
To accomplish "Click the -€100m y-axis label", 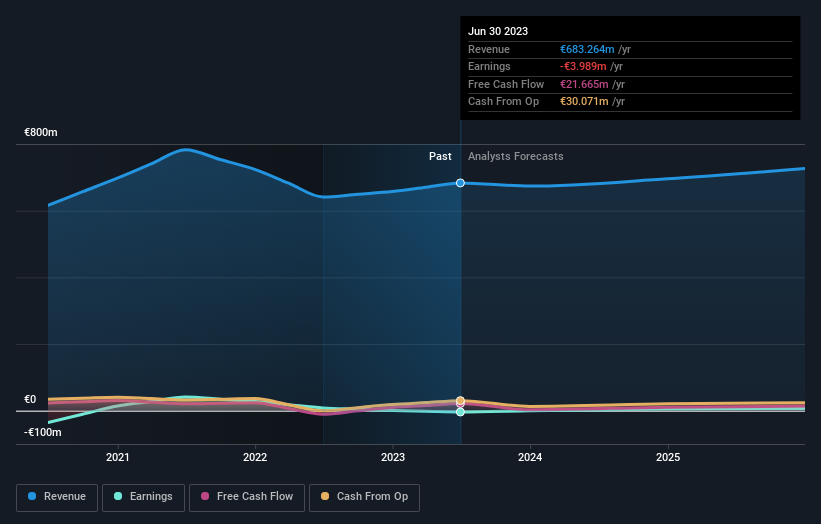I will (43, 432).
